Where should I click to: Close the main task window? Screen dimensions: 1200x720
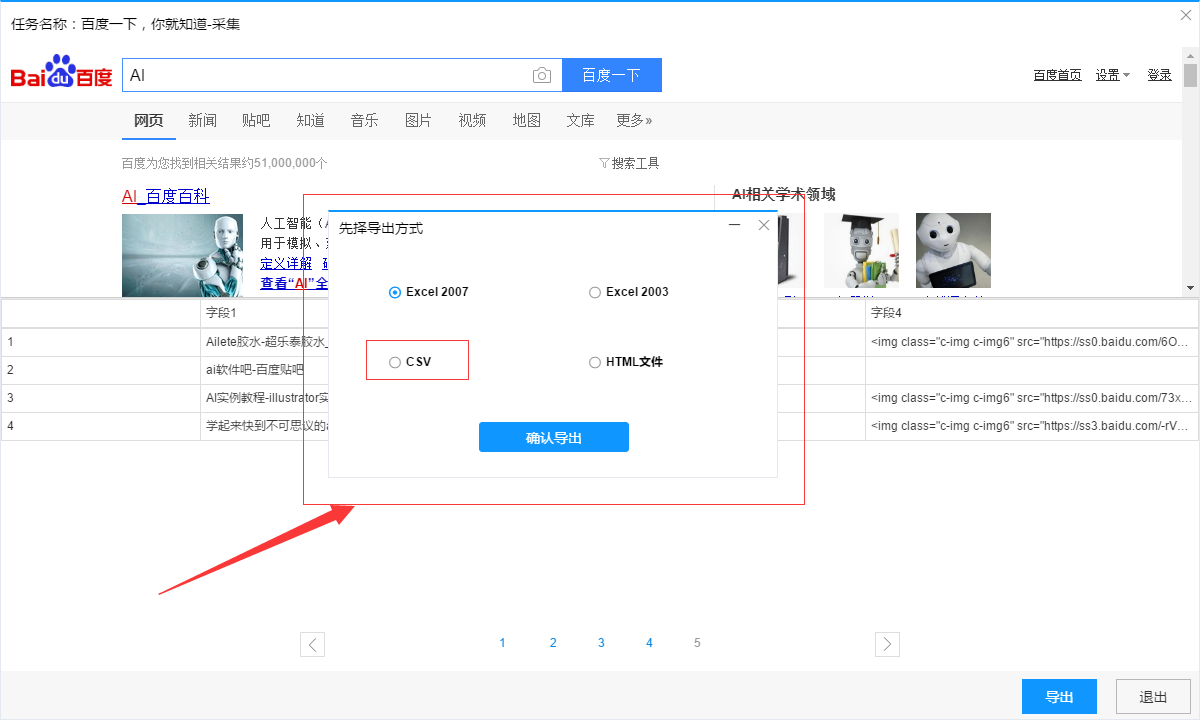pyautogui.click(x=1186, y=14)
